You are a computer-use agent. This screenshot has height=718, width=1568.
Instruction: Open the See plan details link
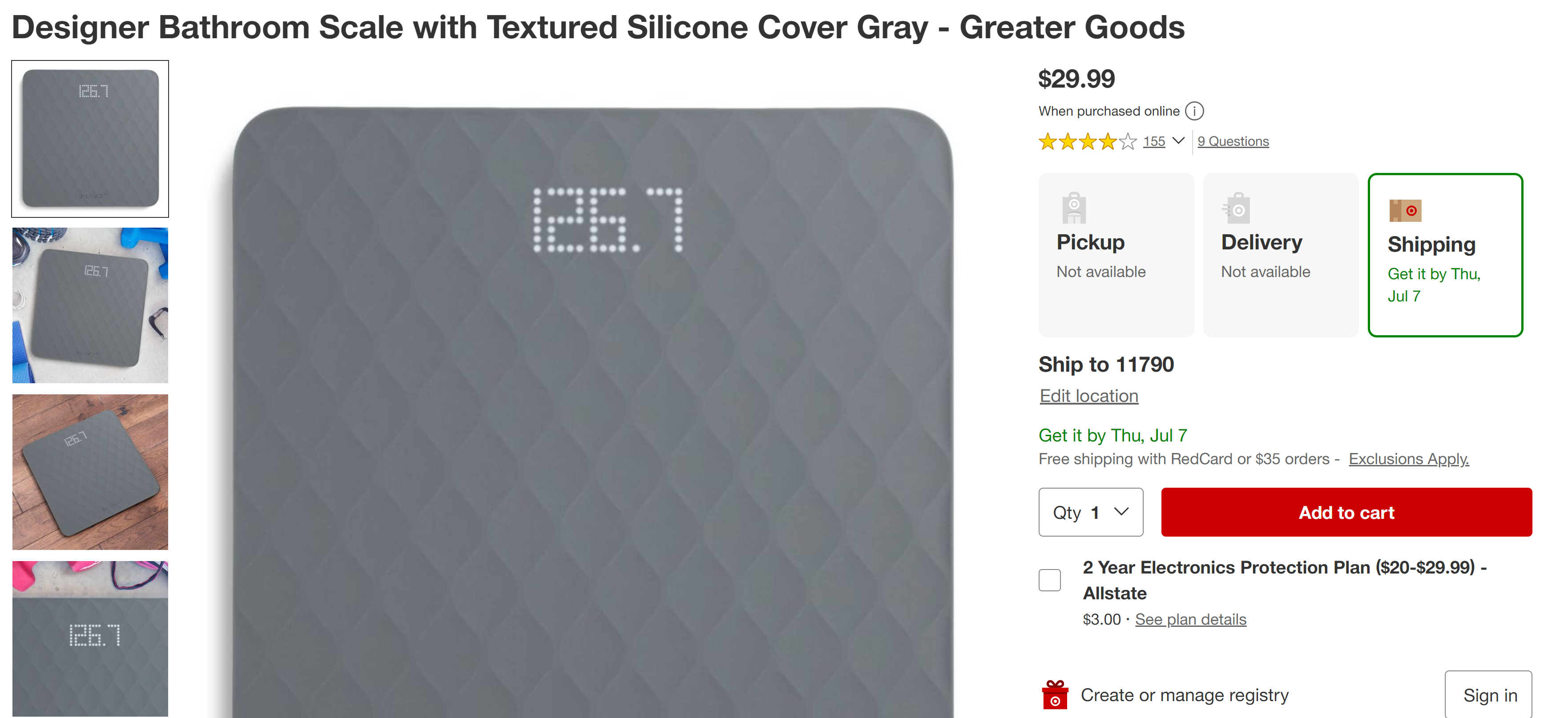[x=1190, y=619]
